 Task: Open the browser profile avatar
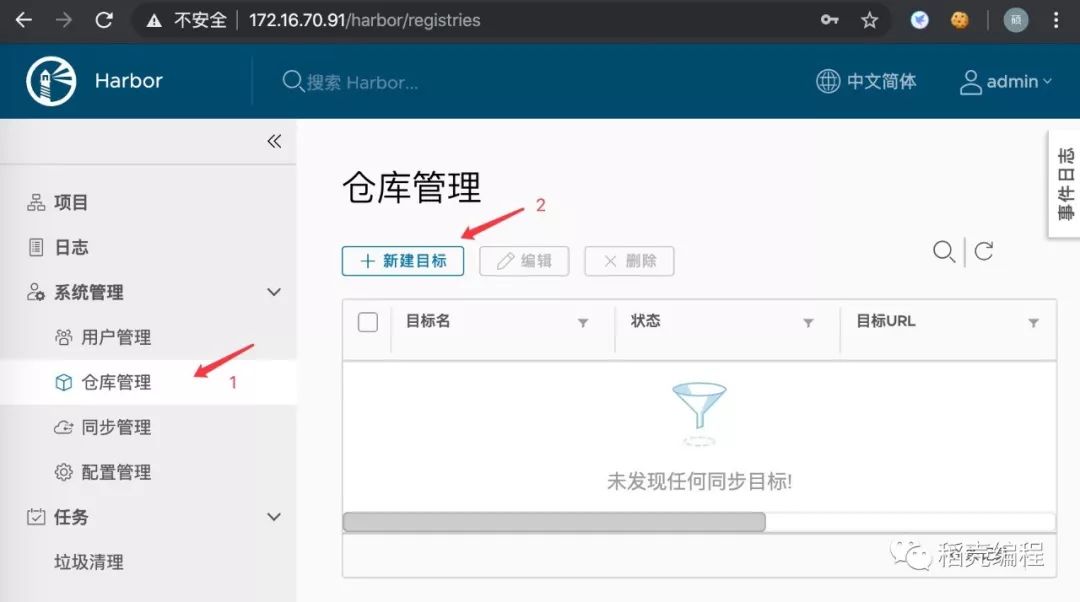tap(1015, 20)
